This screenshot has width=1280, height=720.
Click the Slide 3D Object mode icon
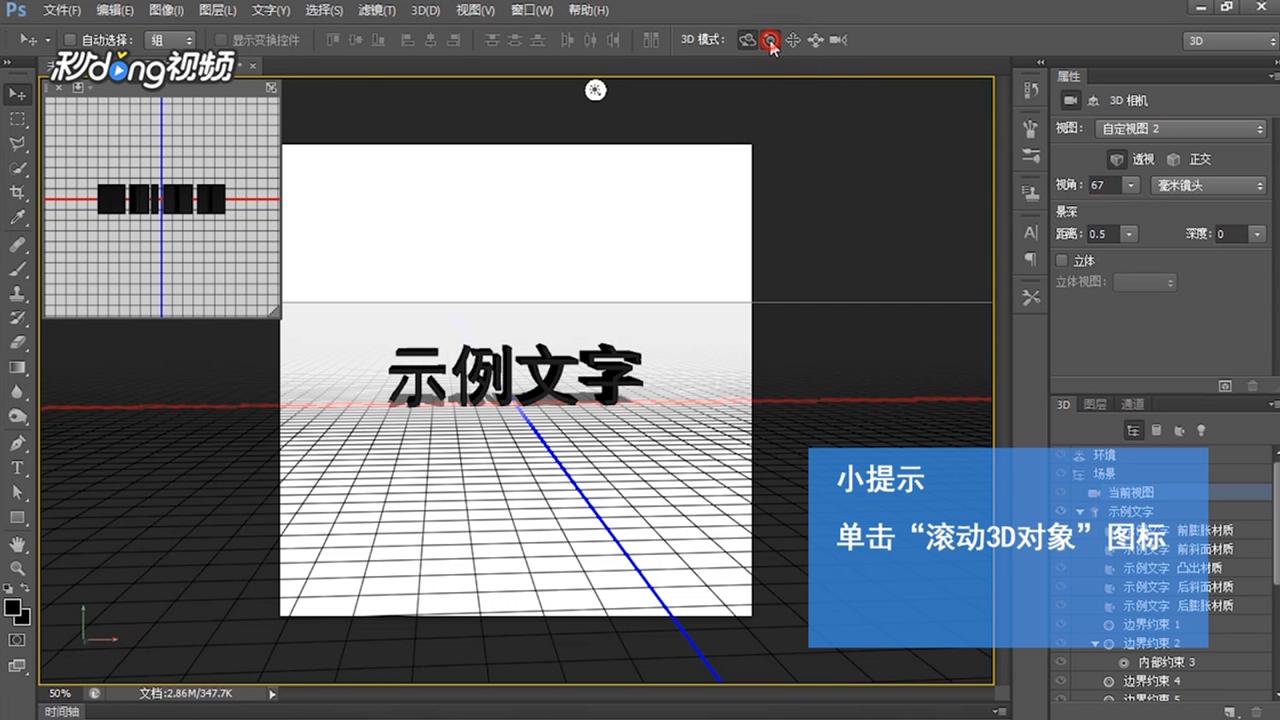click(x=815, y=40)
